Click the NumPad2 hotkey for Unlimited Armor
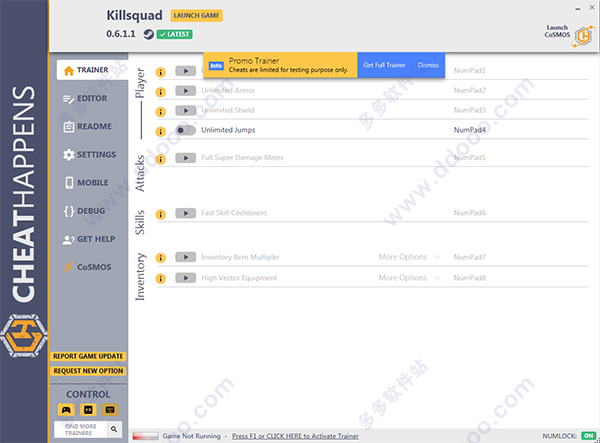This screenshot has height=443, width=600. click(470, 91)
